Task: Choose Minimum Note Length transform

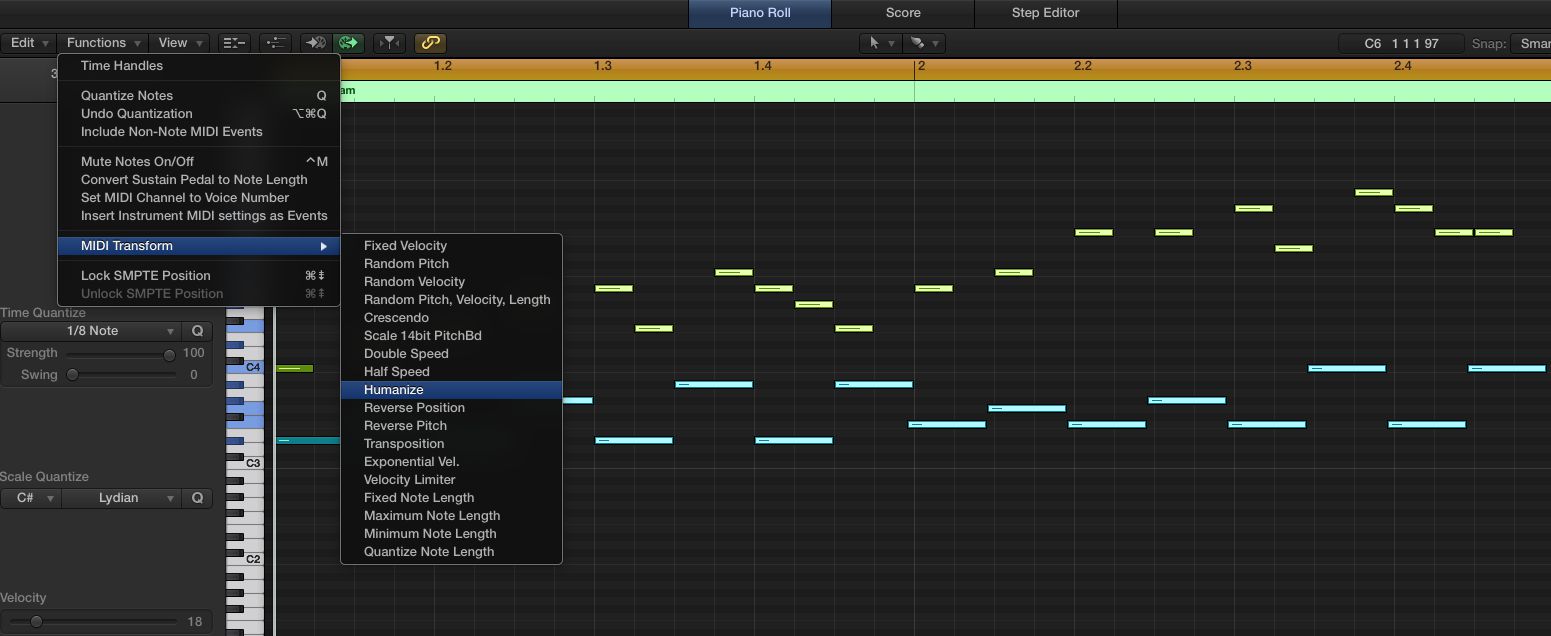Action: (451, 534)
